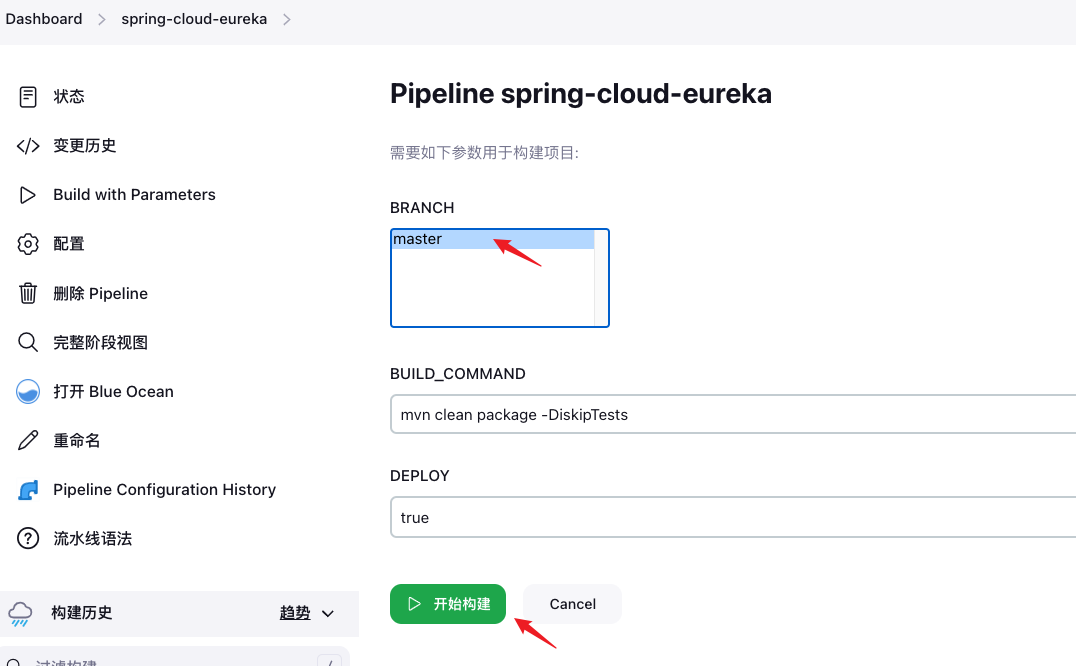Select 重命名 in the sidebar
1076x666 pixels.
coord(77,440)
